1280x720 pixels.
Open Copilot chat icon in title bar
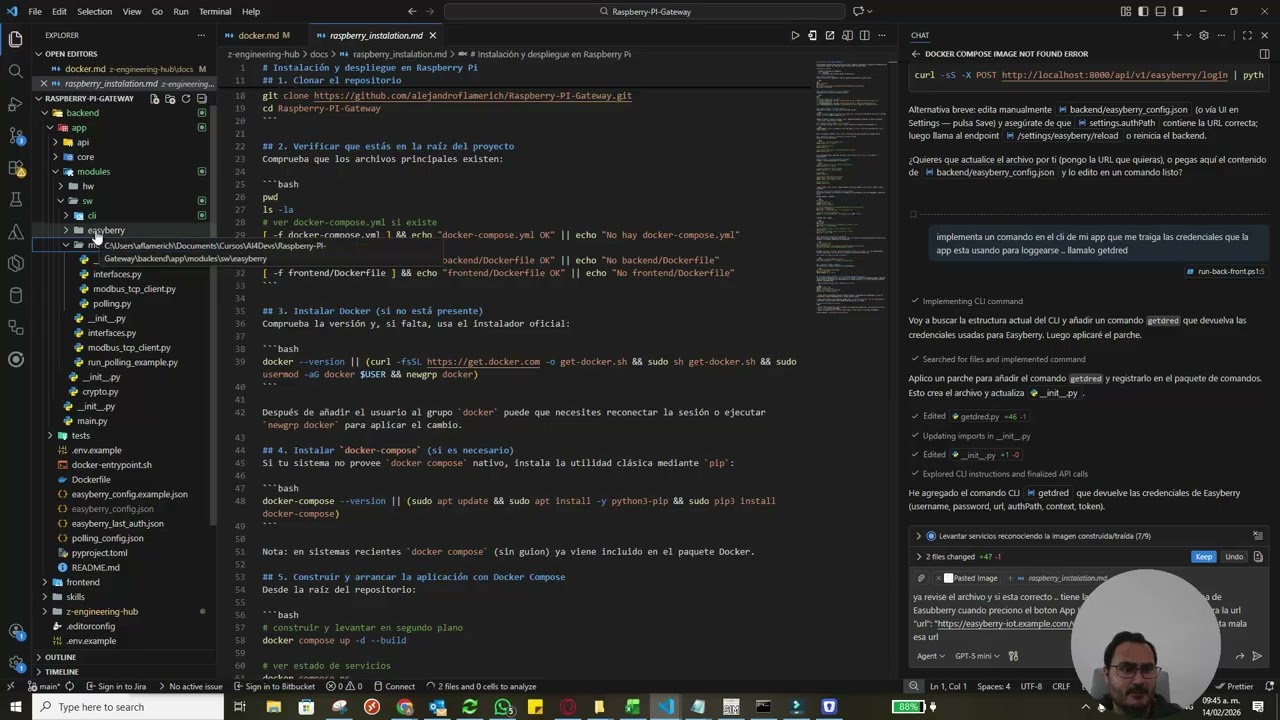tap(858, 11)
